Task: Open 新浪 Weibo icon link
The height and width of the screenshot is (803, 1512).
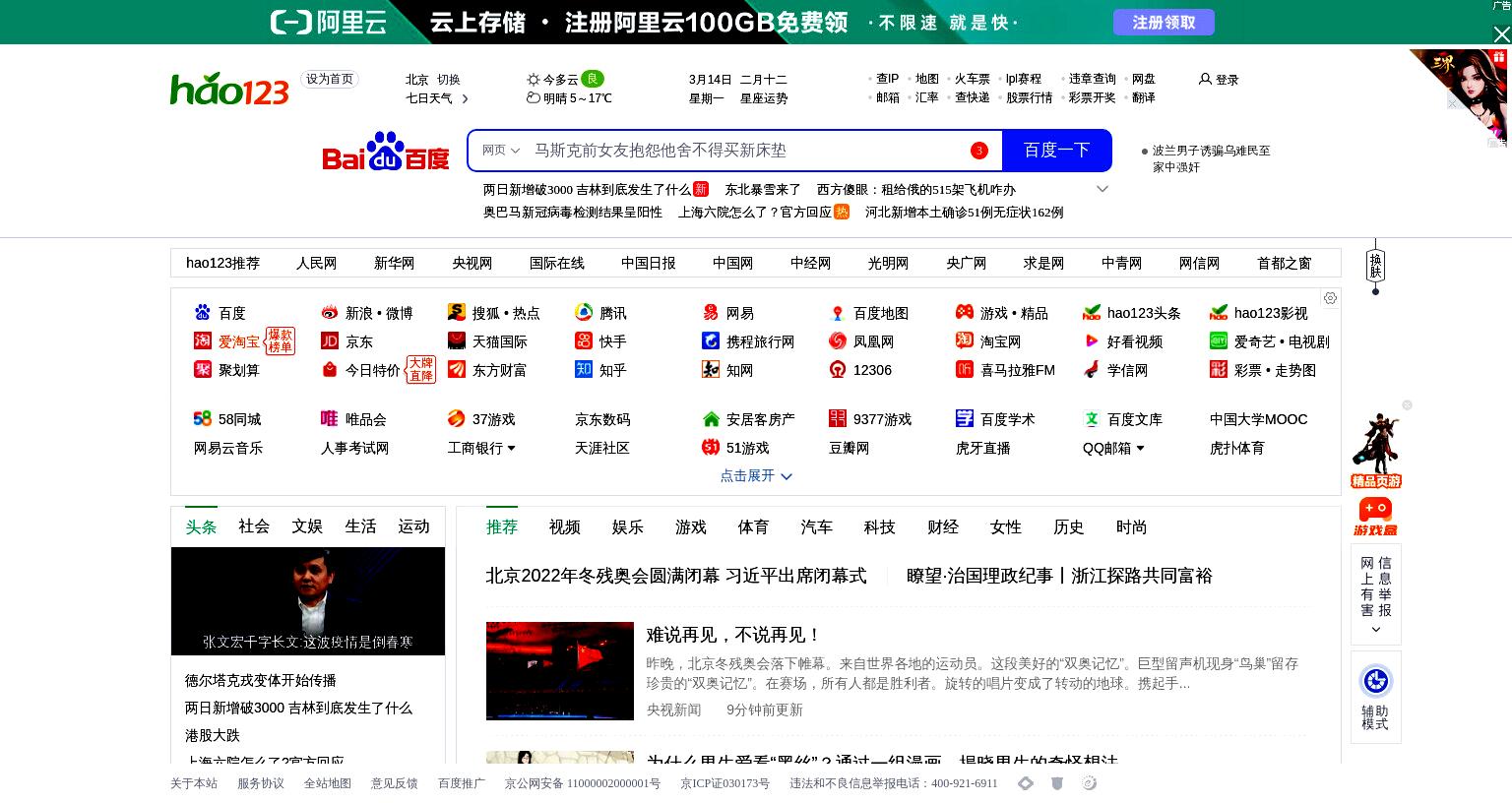Action: pos(330,312)
